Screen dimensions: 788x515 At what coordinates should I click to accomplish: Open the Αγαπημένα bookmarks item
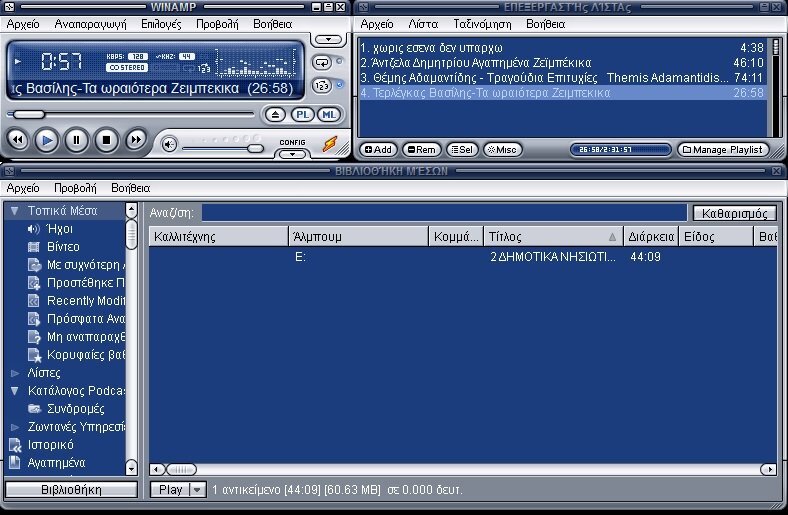pos(48,463)
